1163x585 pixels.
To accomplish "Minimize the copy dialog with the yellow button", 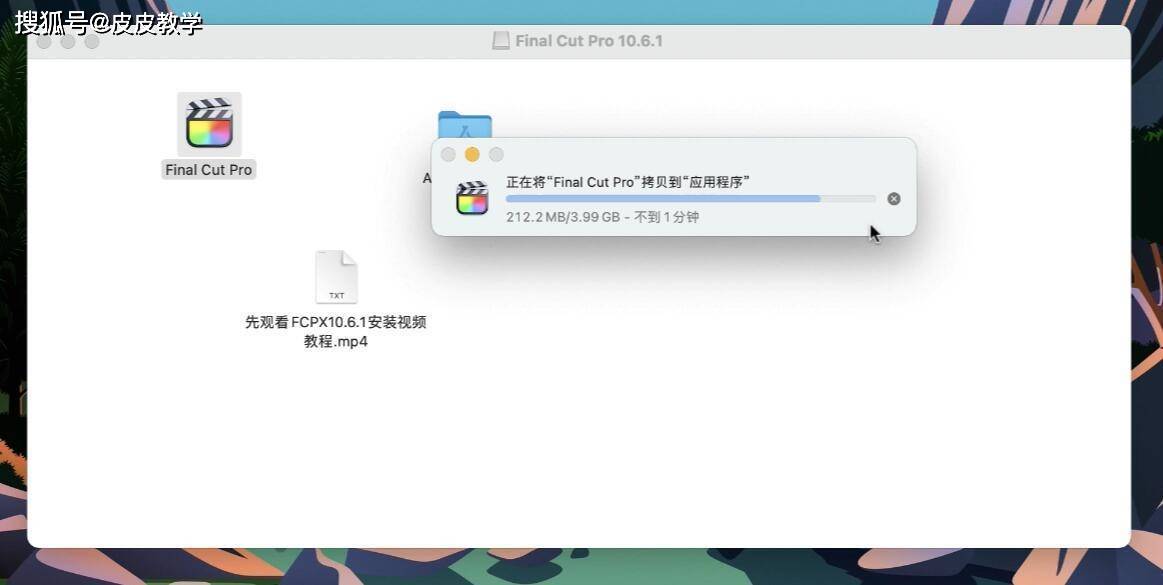I will 472,154.
